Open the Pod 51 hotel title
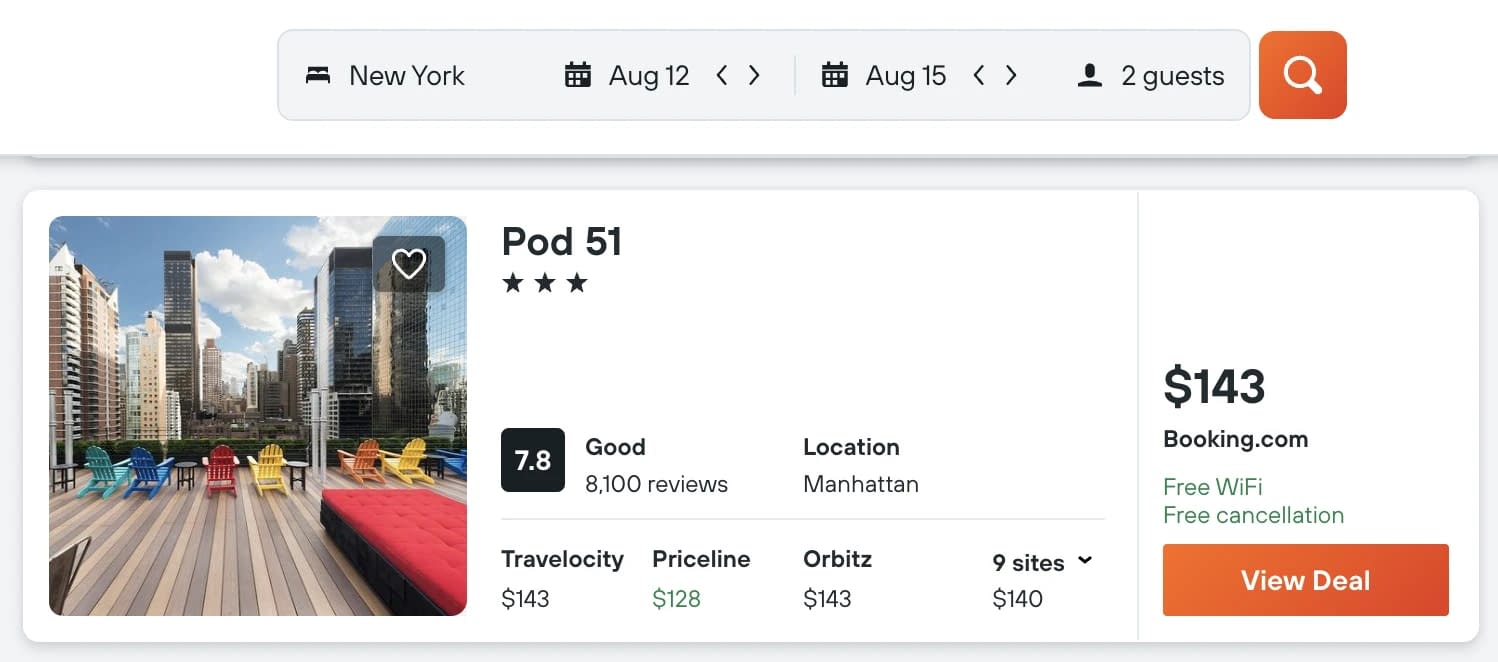 click(x=562, y=241)
